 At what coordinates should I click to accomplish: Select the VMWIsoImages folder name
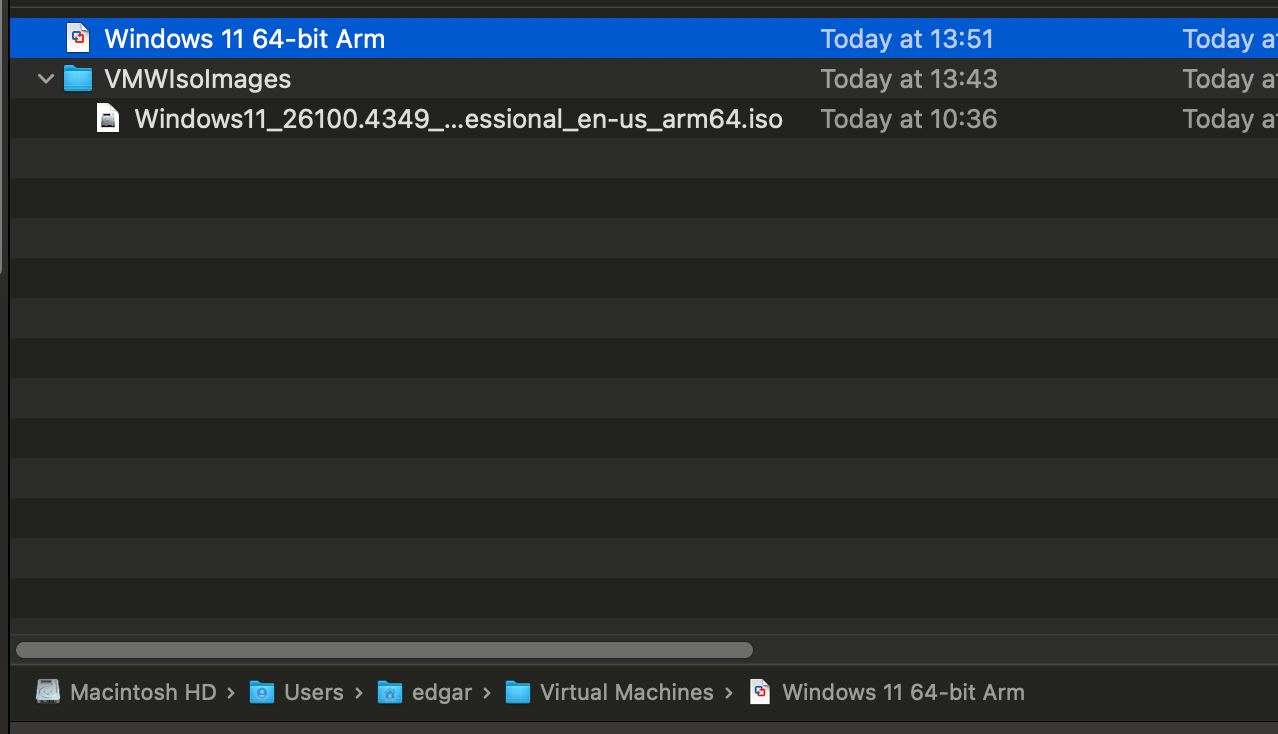pos(198,79)
